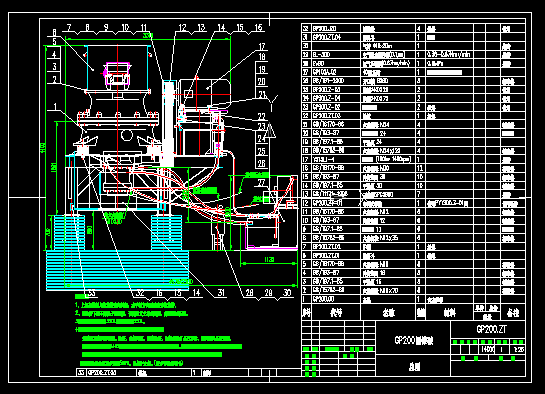
Task: Select callout number 1 beside the crusher body
Action: pyautogui.click(x=55, y=106)
